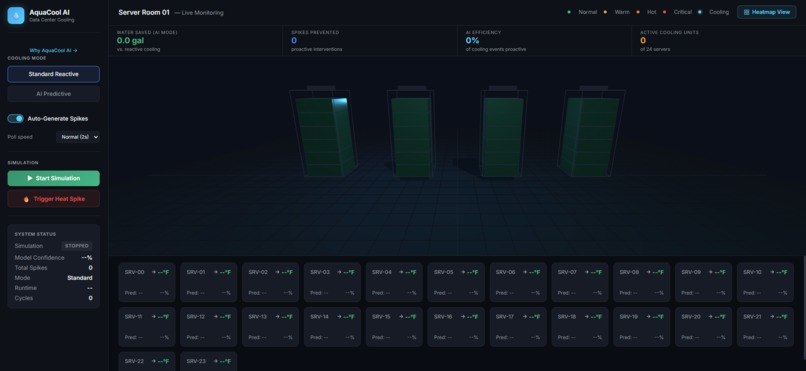Click the Normal legend dot

tap(569, 12)
